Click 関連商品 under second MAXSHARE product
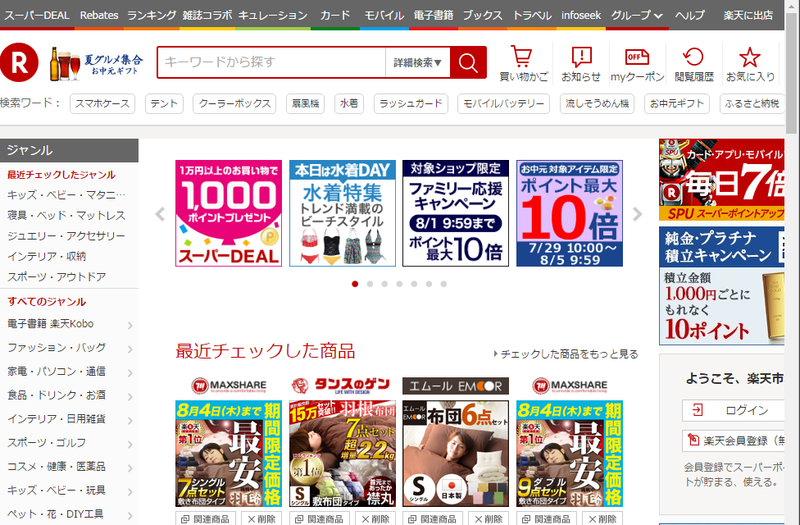The width and height of the screenshot is (800, 525). coord(546,518)
